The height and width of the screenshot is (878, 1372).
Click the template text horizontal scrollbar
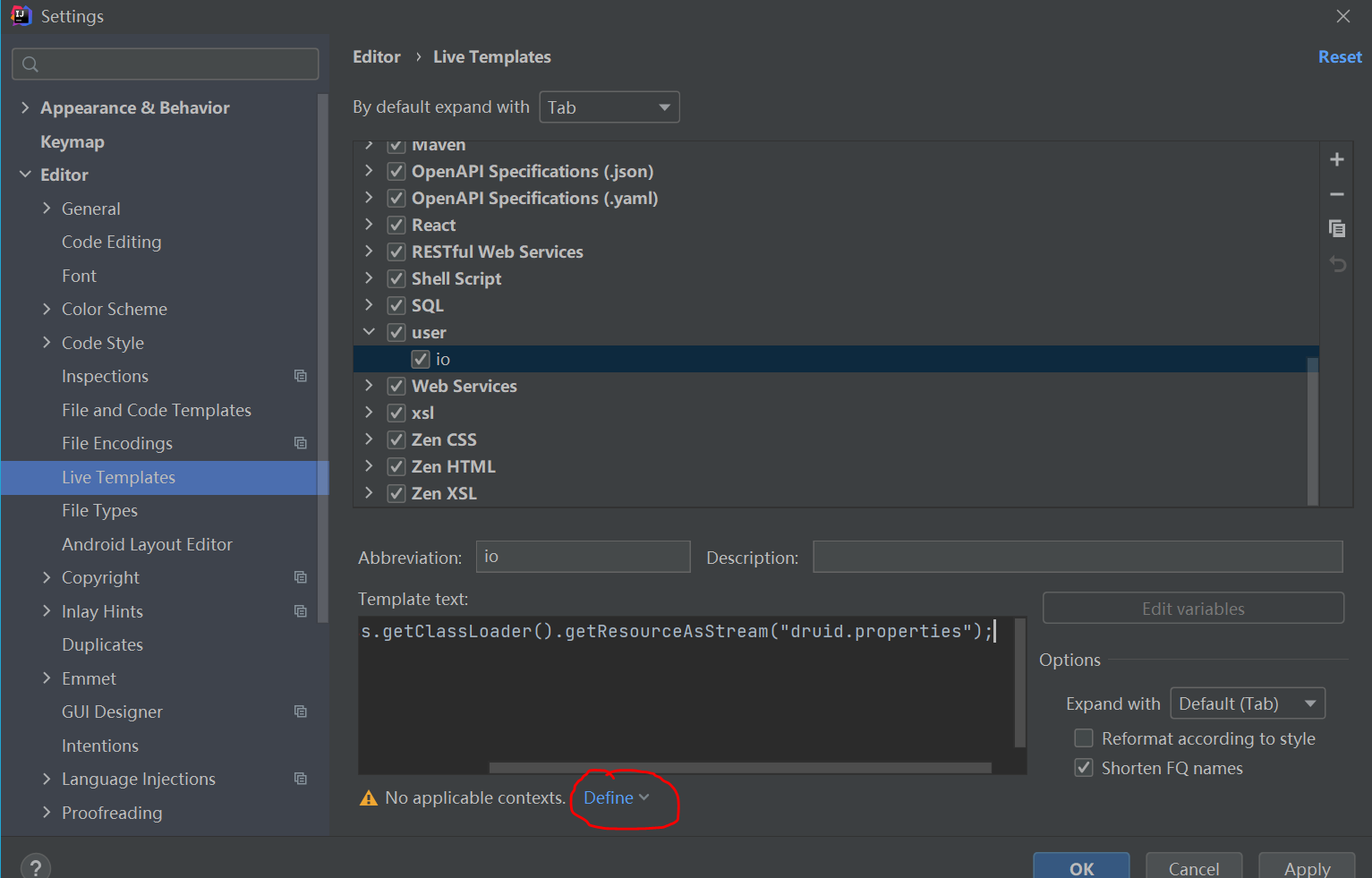pyautogui.click(x=740, y=768)
